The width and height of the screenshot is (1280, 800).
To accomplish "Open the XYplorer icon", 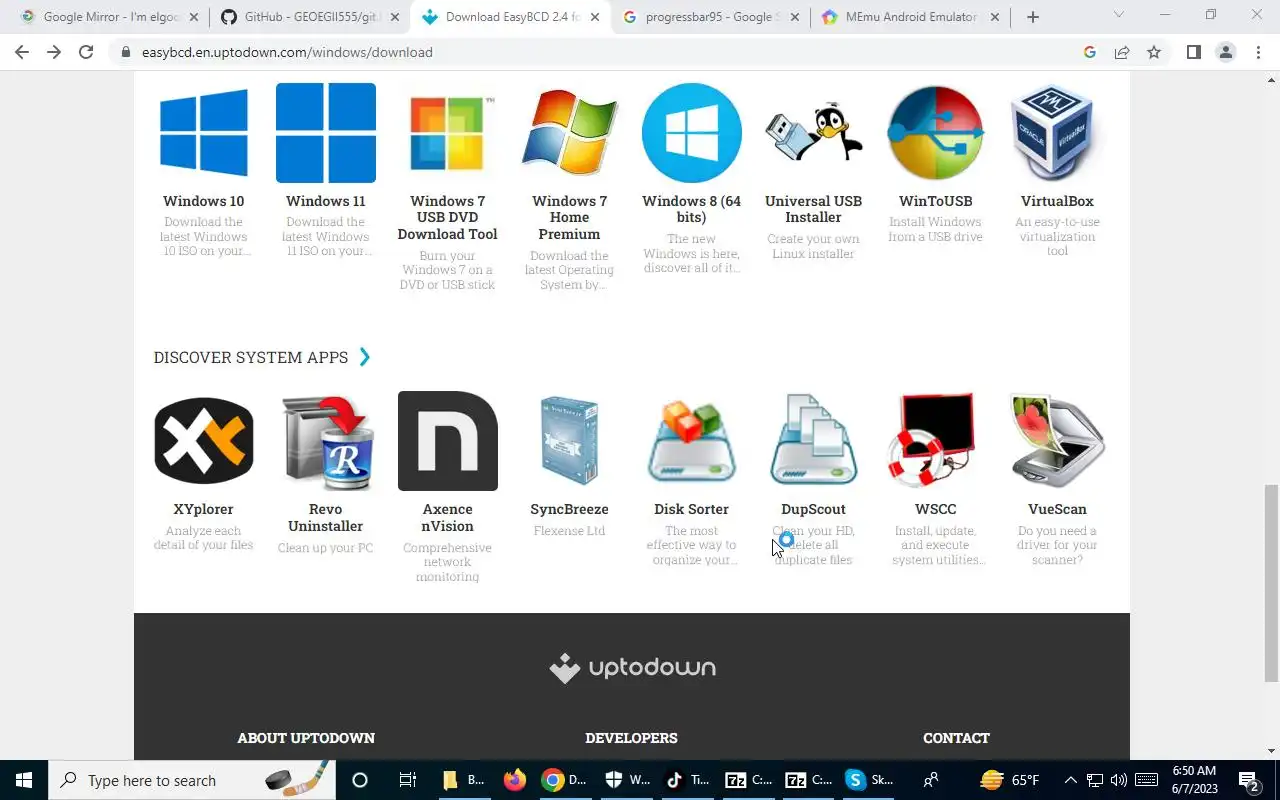I will tap(204, 441).
